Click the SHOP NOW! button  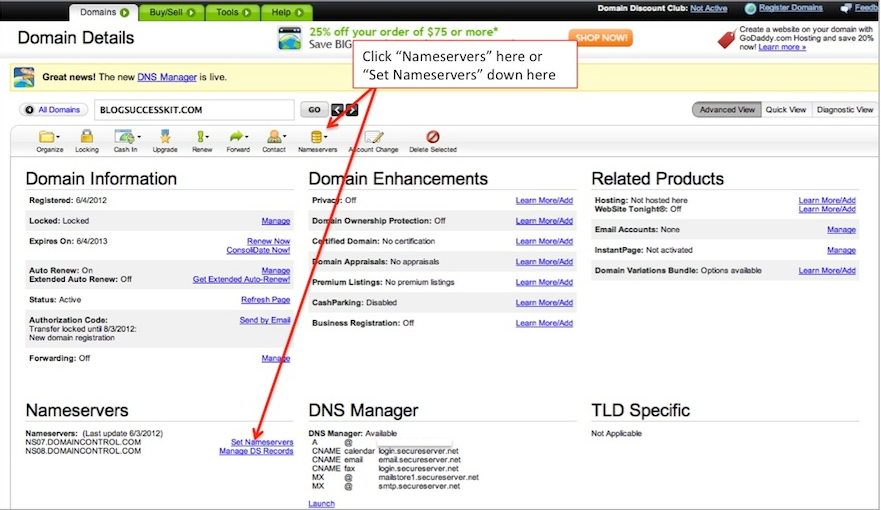(601, 38)
